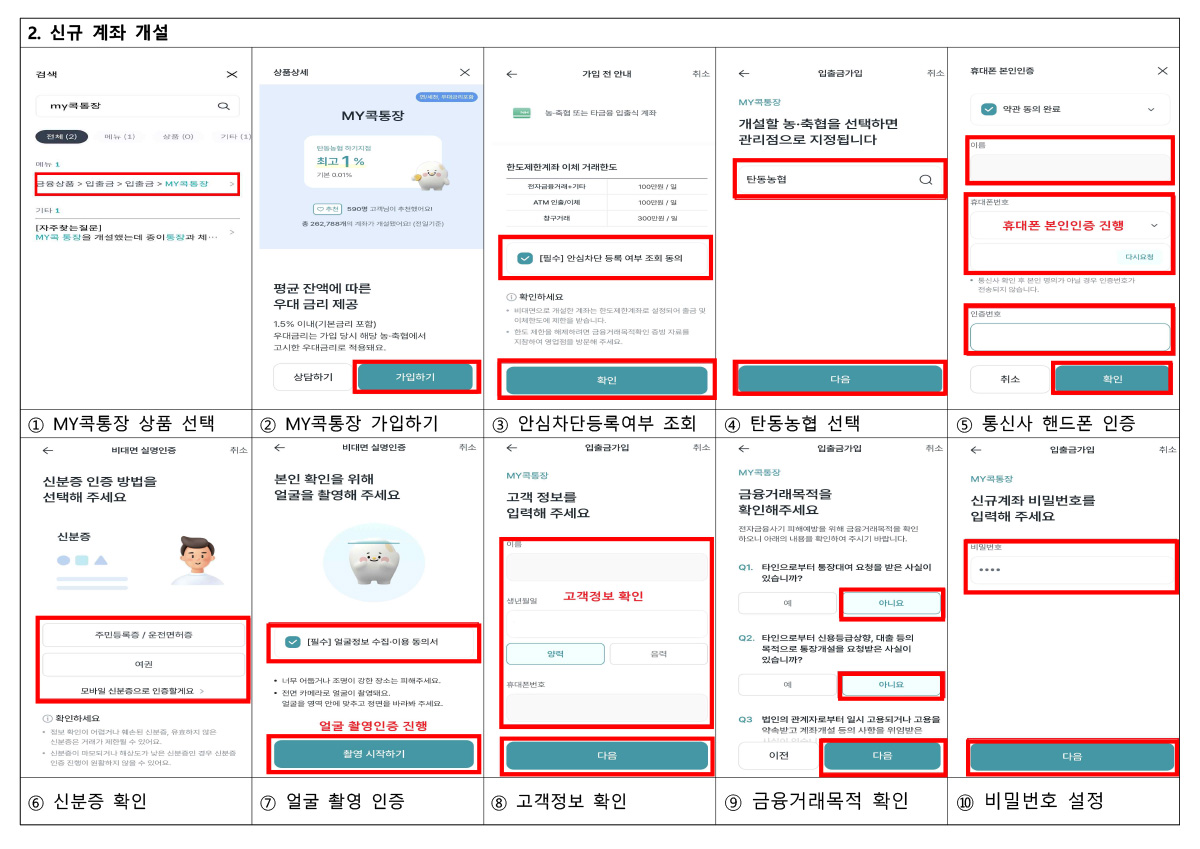Go back from 고객 정보를 입력해 주세요 screen
Screen dimensions: 1200x849
tap(512, 448)
